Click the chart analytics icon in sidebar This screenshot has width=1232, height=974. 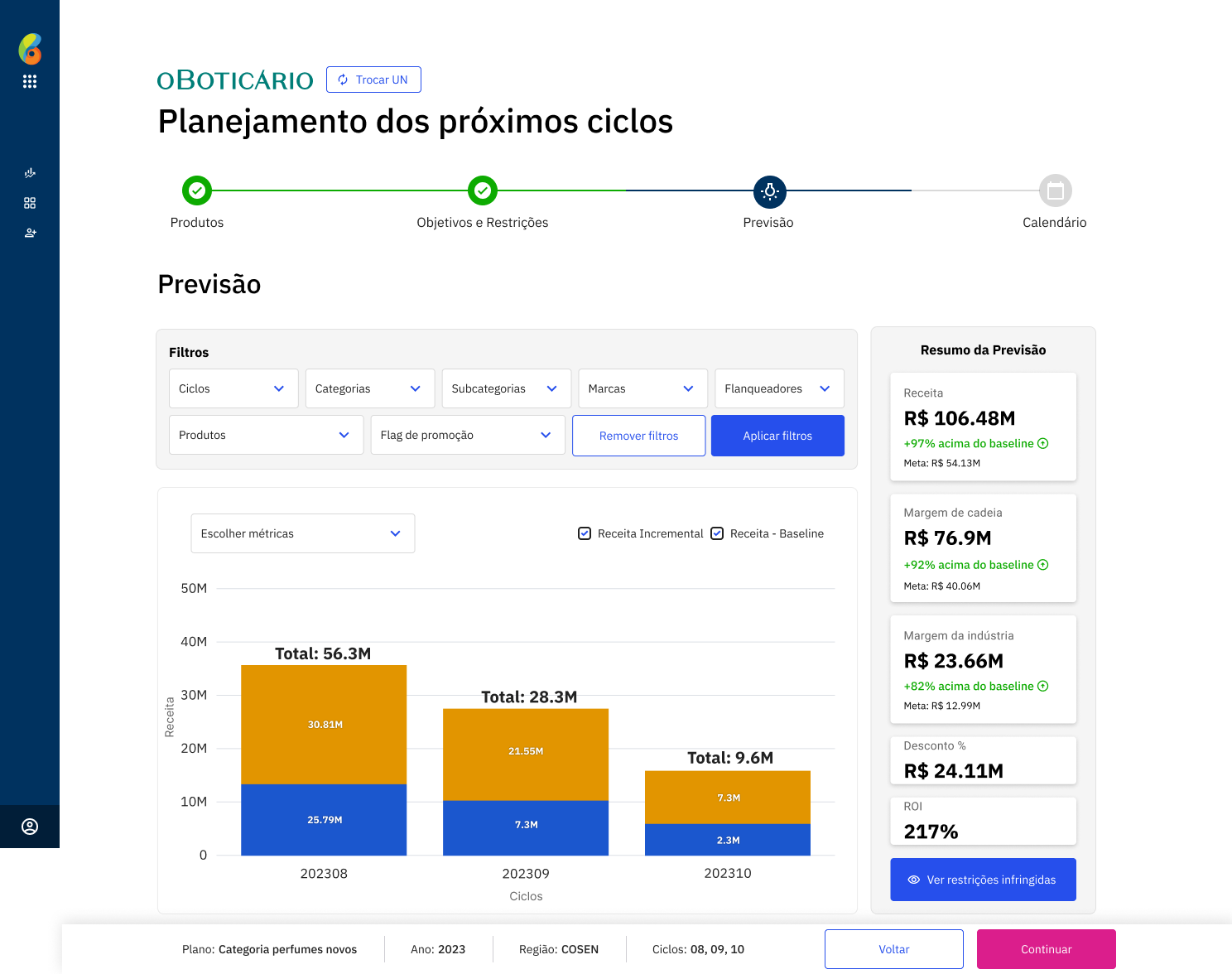30,173
